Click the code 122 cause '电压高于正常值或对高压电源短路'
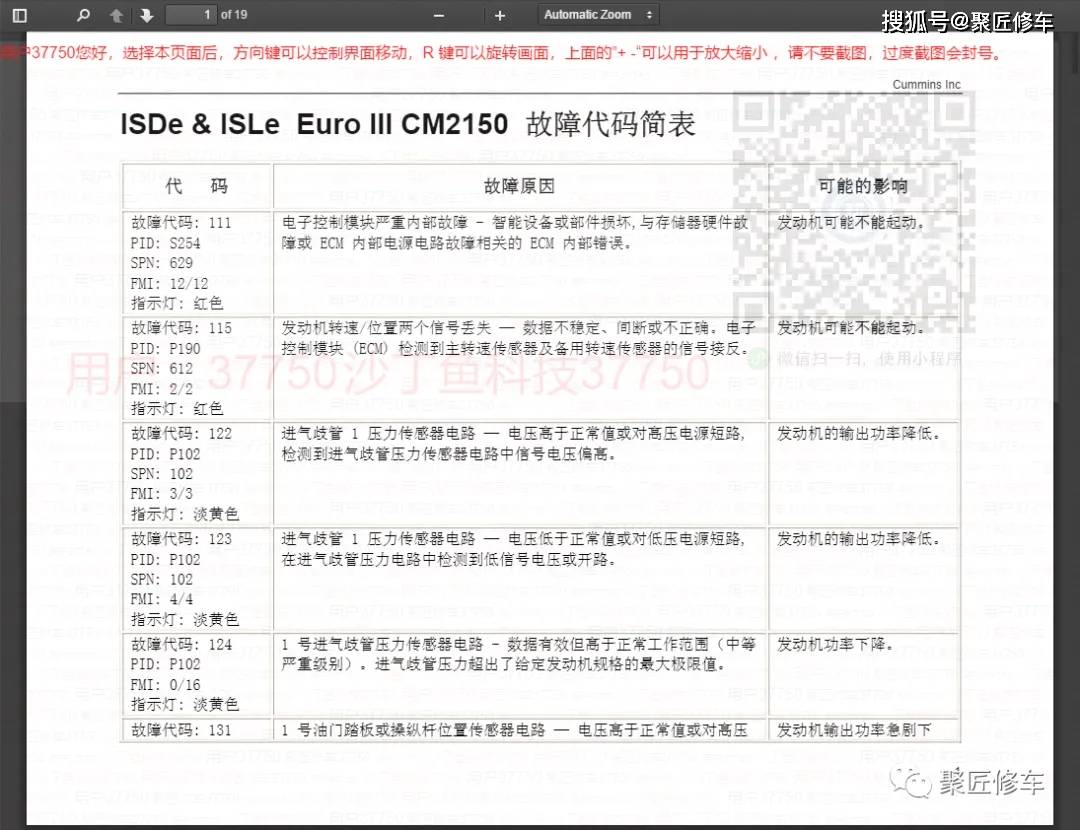 [x=626, y=433]
